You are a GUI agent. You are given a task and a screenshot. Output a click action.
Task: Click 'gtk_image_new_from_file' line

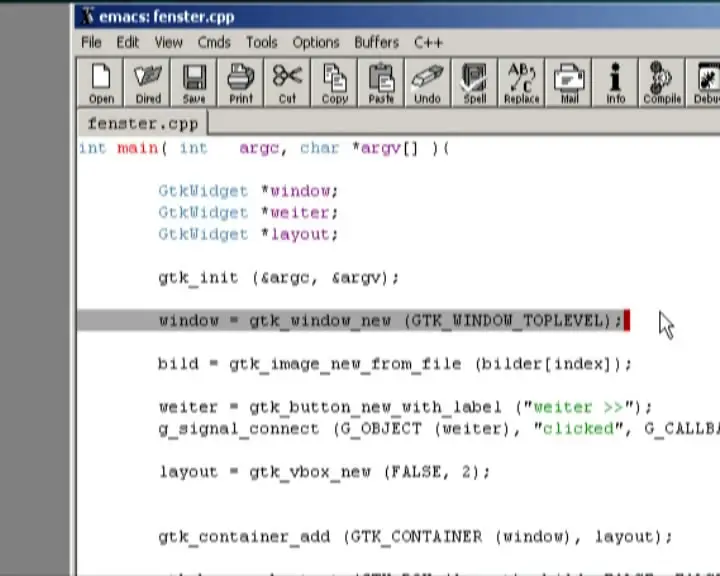pyautogui.click(x=395, y=364)
